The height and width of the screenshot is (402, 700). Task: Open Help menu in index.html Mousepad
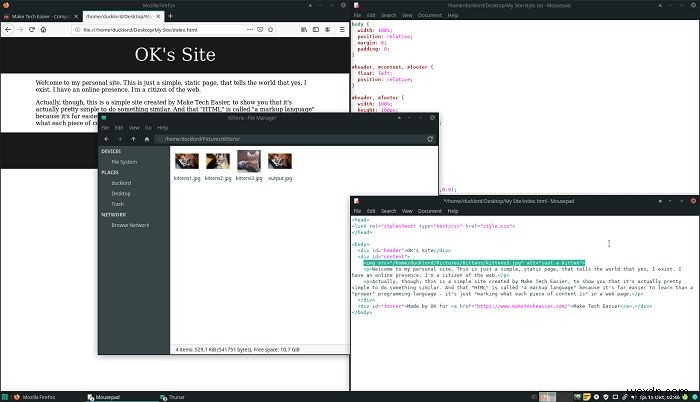[x=453, y=211]
